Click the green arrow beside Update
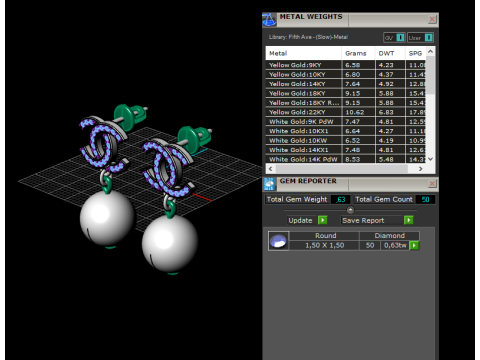The image size is (480, 360). point(322,220)
